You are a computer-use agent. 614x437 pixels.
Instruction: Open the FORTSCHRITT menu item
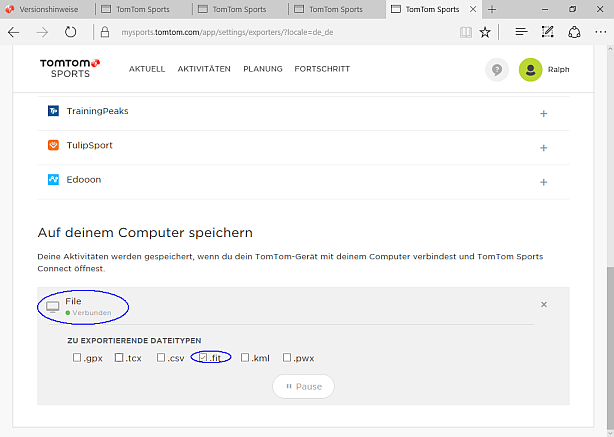[x=322, y=69]
